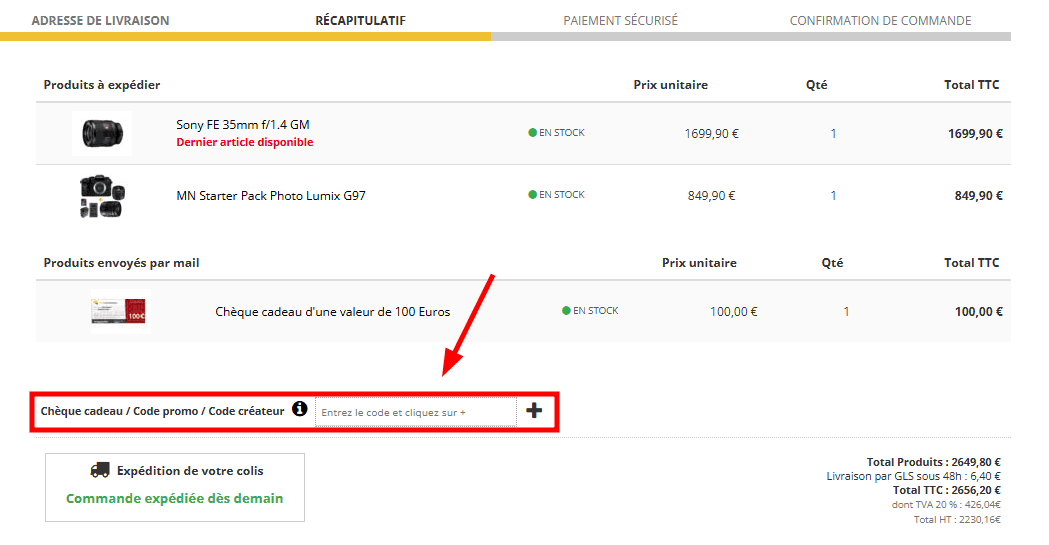Click the promo code input field
Image resolution: width=1049 pixels, height=545 pixels.
click(415, 412)
